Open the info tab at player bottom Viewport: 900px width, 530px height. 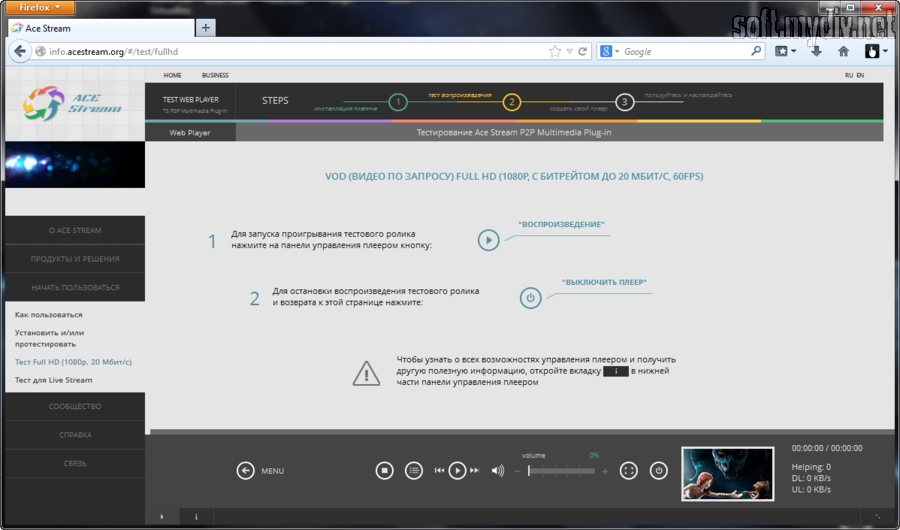coord(196,517)
